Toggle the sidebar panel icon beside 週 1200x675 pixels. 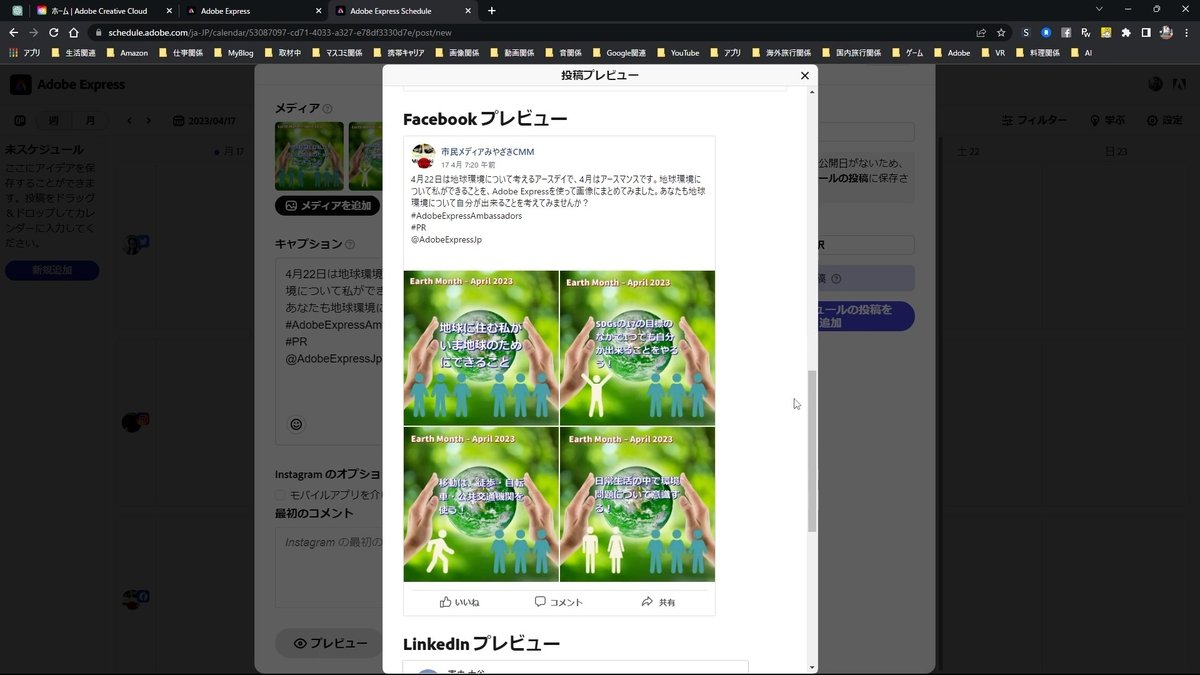[19, 121]
